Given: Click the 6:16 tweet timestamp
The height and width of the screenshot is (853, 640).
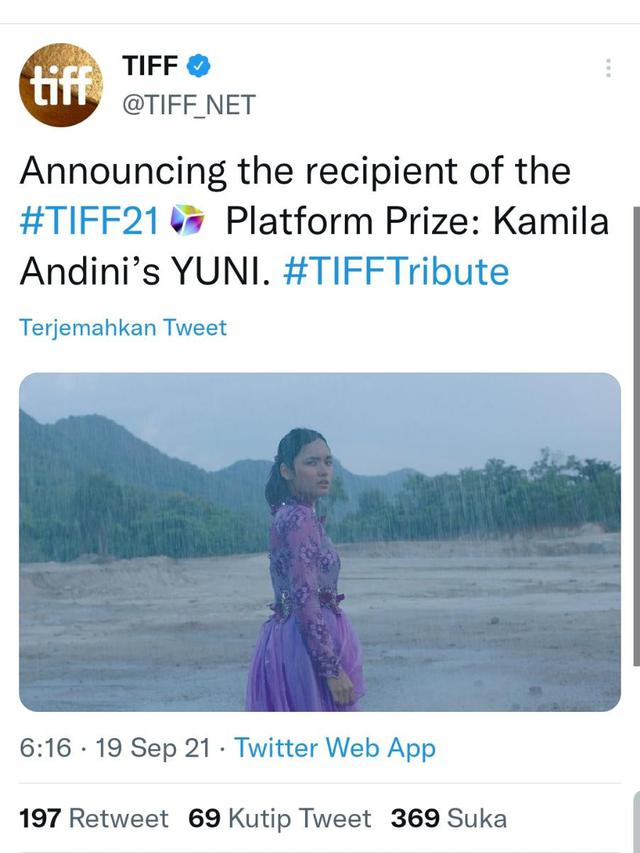Looking at the screenshot, I should pos(45,748).
